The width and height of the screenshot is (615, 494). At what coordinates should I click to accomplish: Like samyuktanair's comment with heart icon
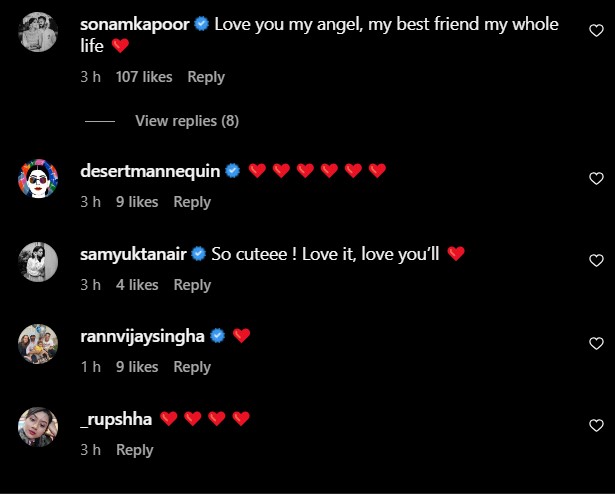click(597, 262)
